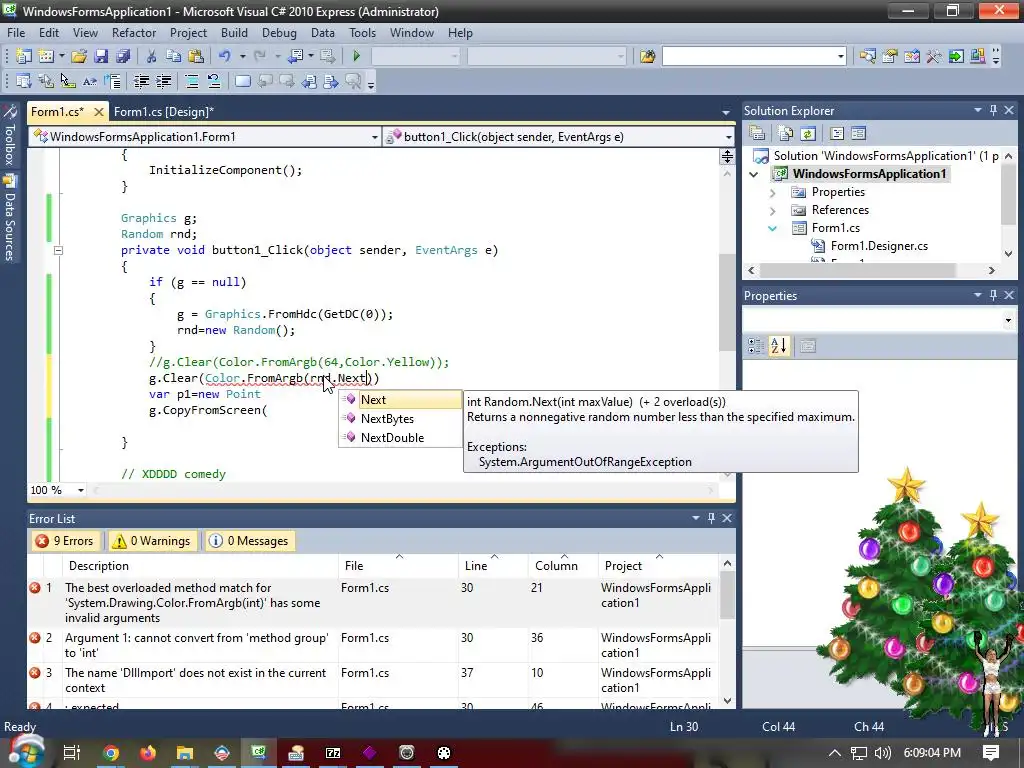Sort properties alphabetically
The height and width of the screenshot is (768, 1024).
click(x=778, y=346)
